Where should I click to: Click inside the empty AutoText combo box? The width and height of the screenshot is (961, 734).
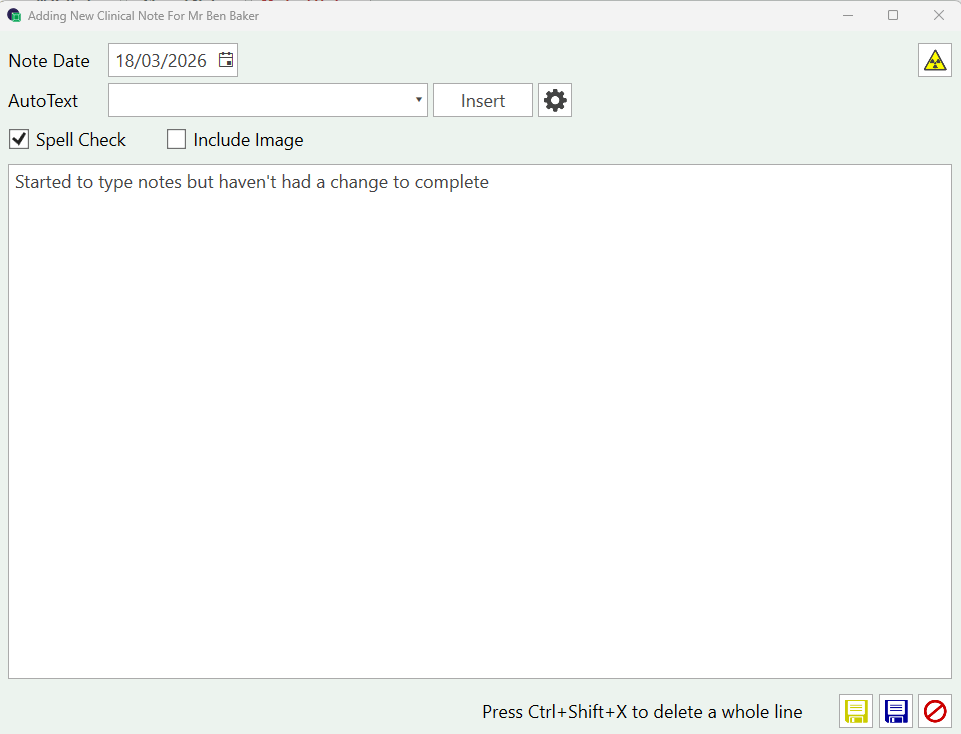(x=260, y=100)
